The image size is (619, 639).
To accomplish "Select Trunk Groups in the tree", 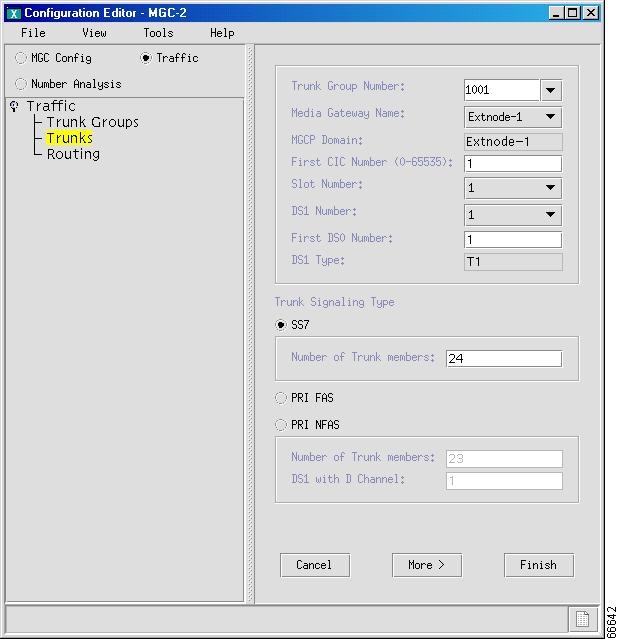I will pos(93,122).
